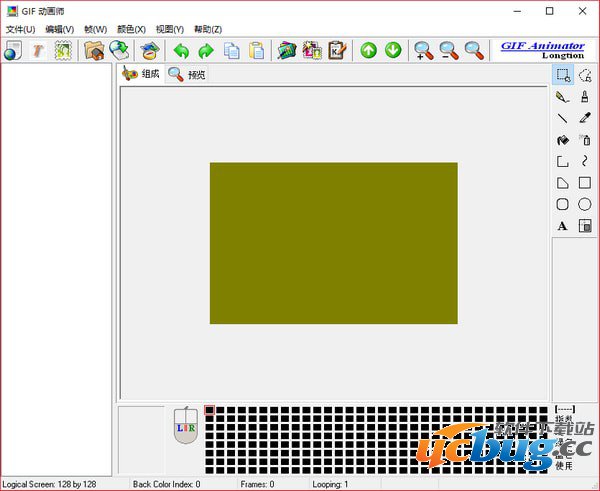Open the 帧(W) menu
600x491 pixels.
click(96, 29)
